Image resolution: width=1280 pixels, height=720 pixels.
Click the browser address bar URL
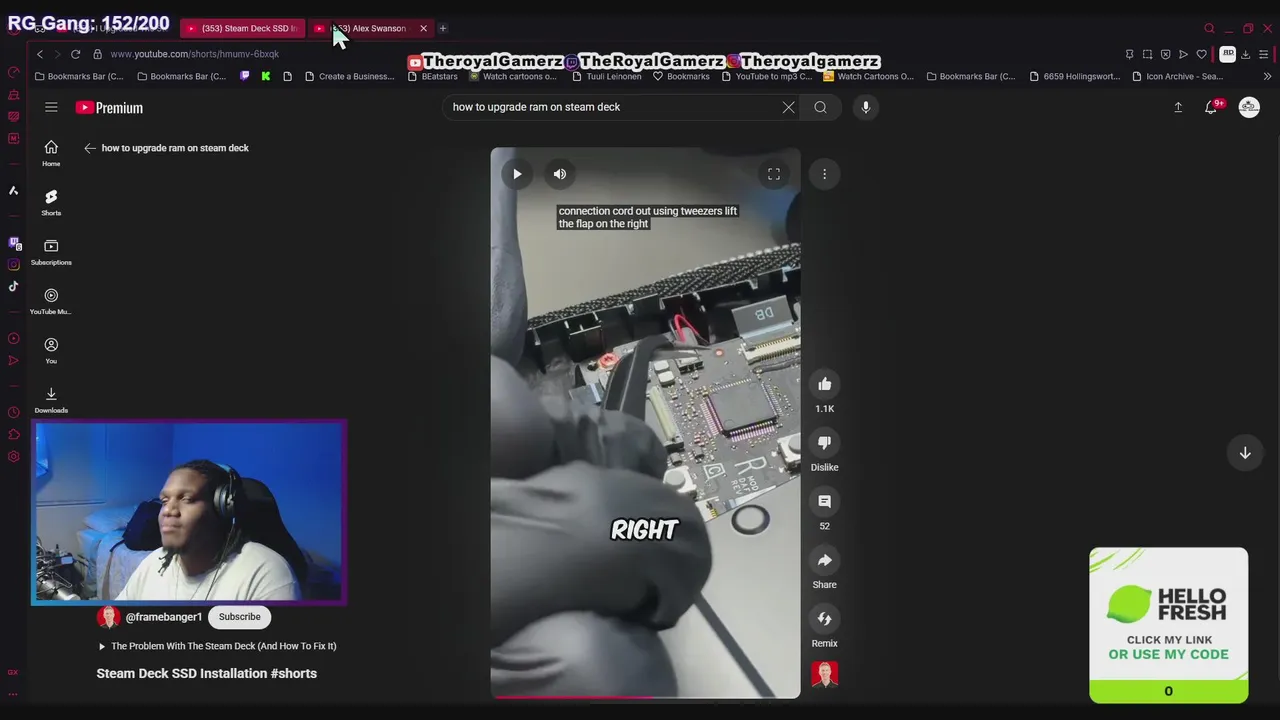(195, 54)
